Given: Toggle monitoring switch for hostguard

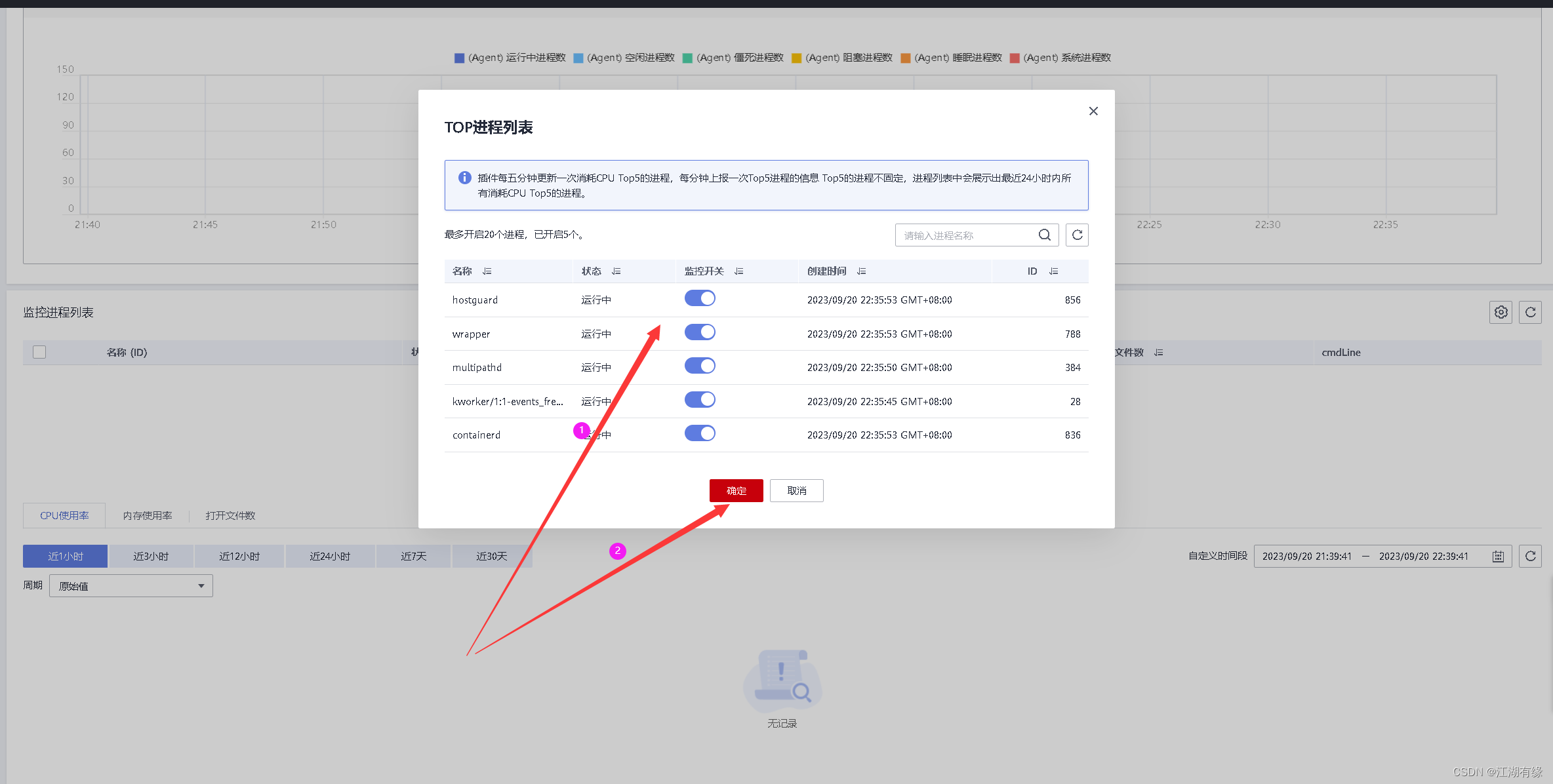Looking at the screenshot, I should tap(700, 299).
